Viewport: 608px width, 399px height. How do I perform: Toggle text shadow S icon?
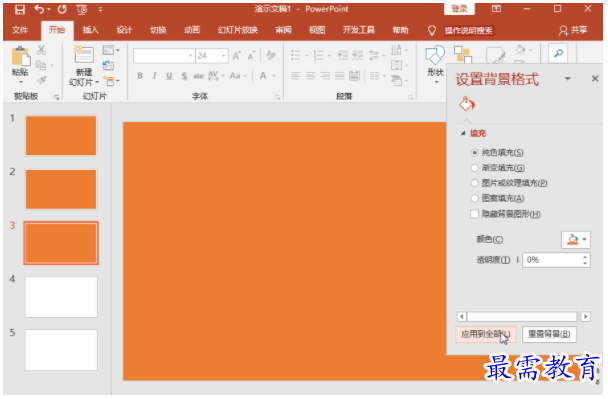tap(184, 76)
